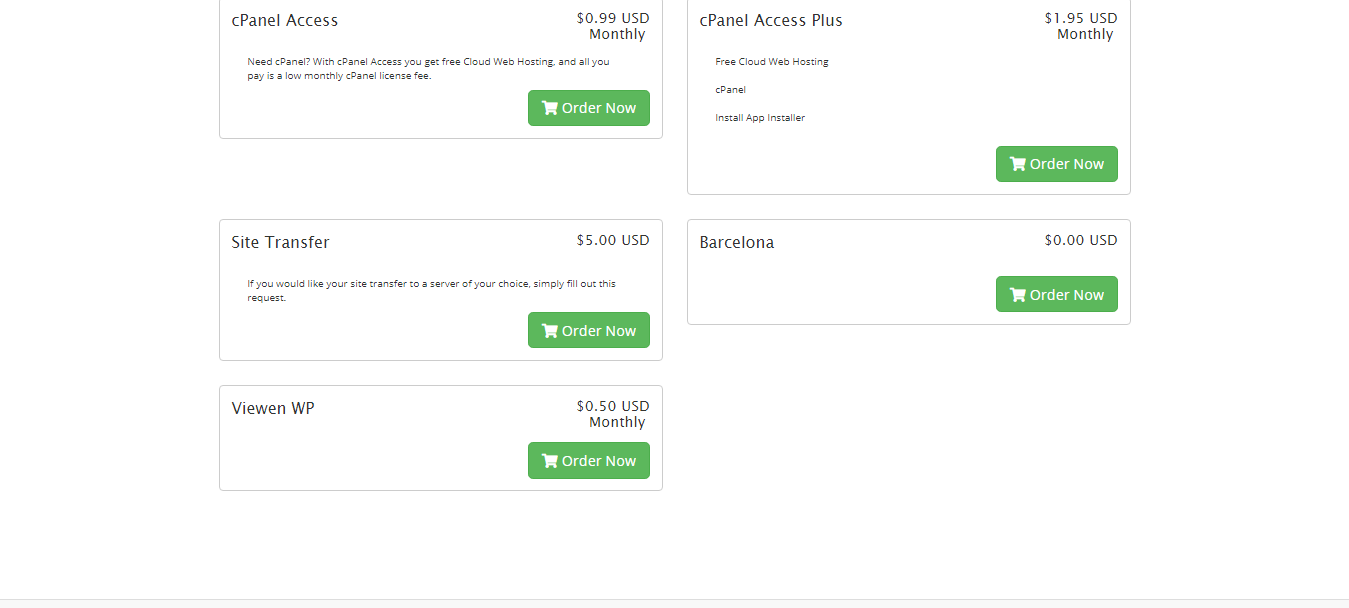Click the cart icon for Viewen WP

pos(550,461)
